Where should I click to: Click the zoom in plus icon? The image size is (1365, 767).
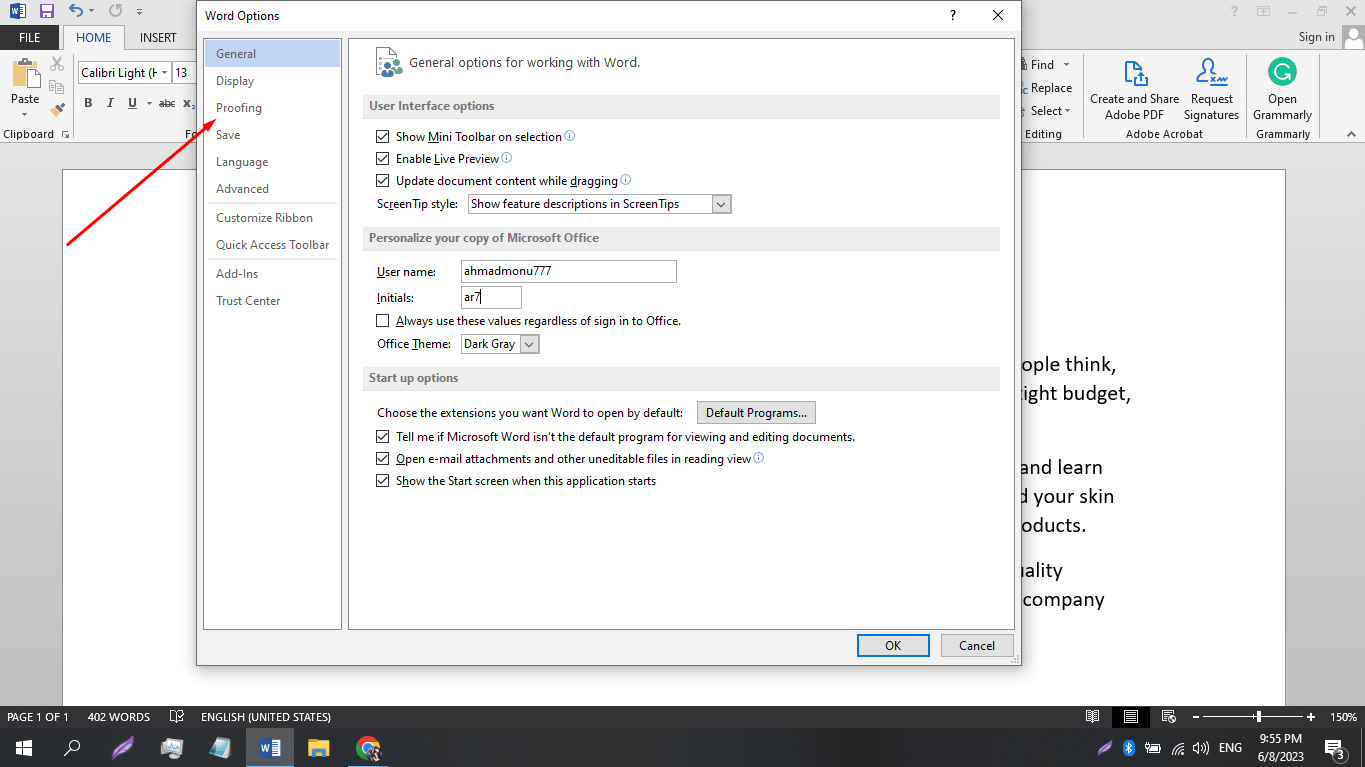(x=1311, y=717)
